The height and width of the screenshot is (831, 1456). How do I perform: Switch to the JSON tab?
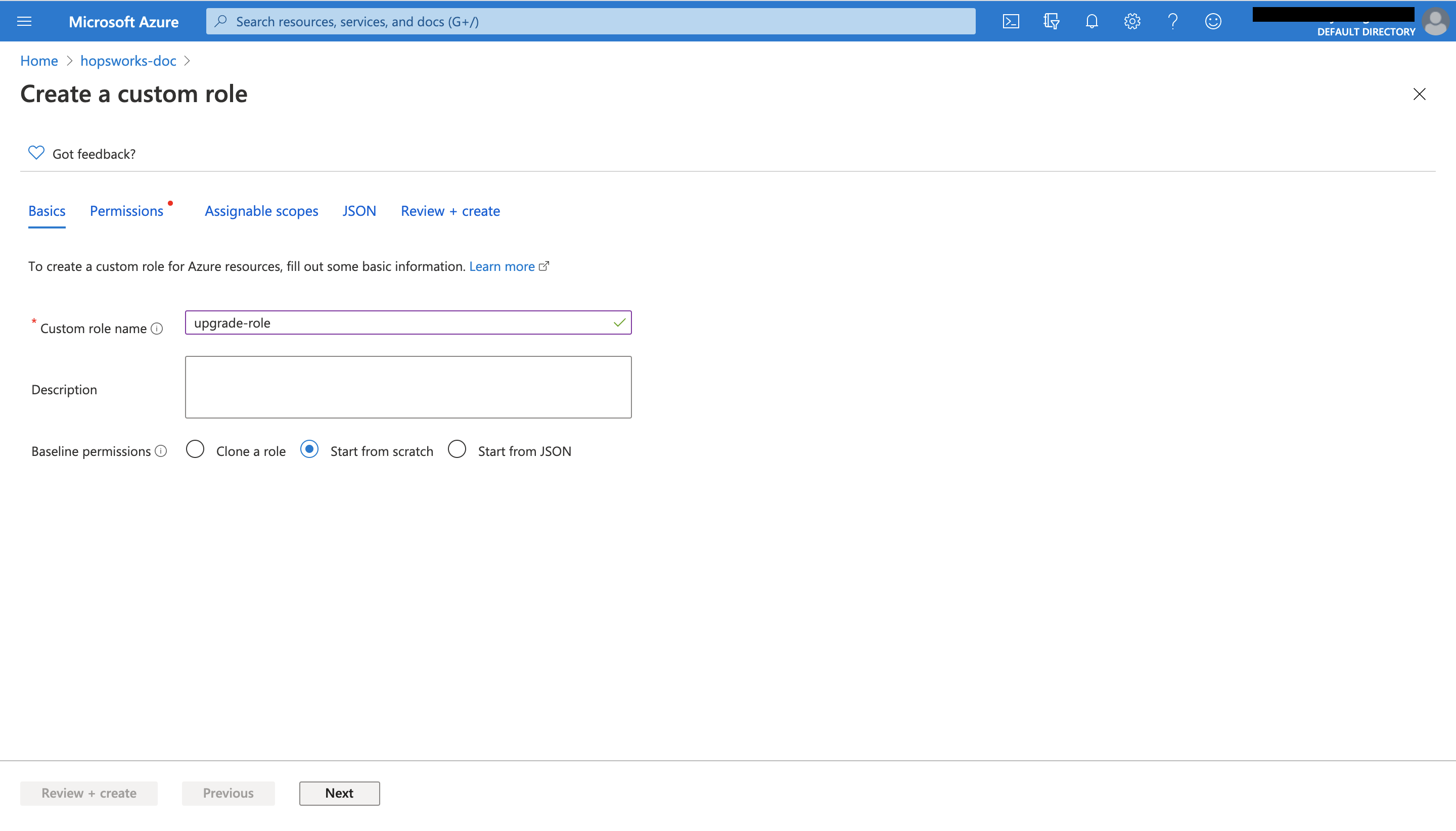tap(359, 211)
